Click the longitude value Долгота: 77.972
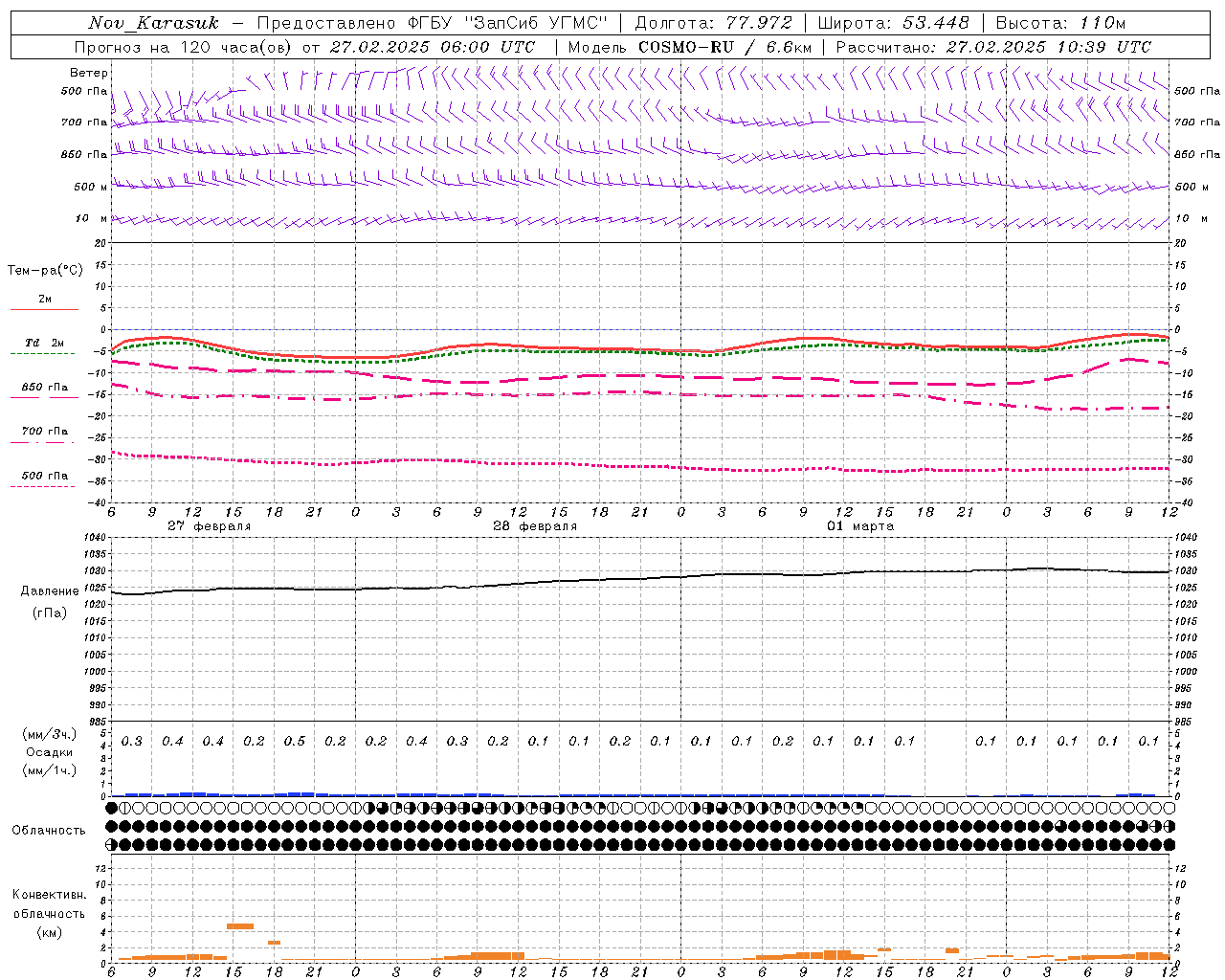The width and height of the screenshot is (1225, 980). pyautogui.click(x=714, y=23)
